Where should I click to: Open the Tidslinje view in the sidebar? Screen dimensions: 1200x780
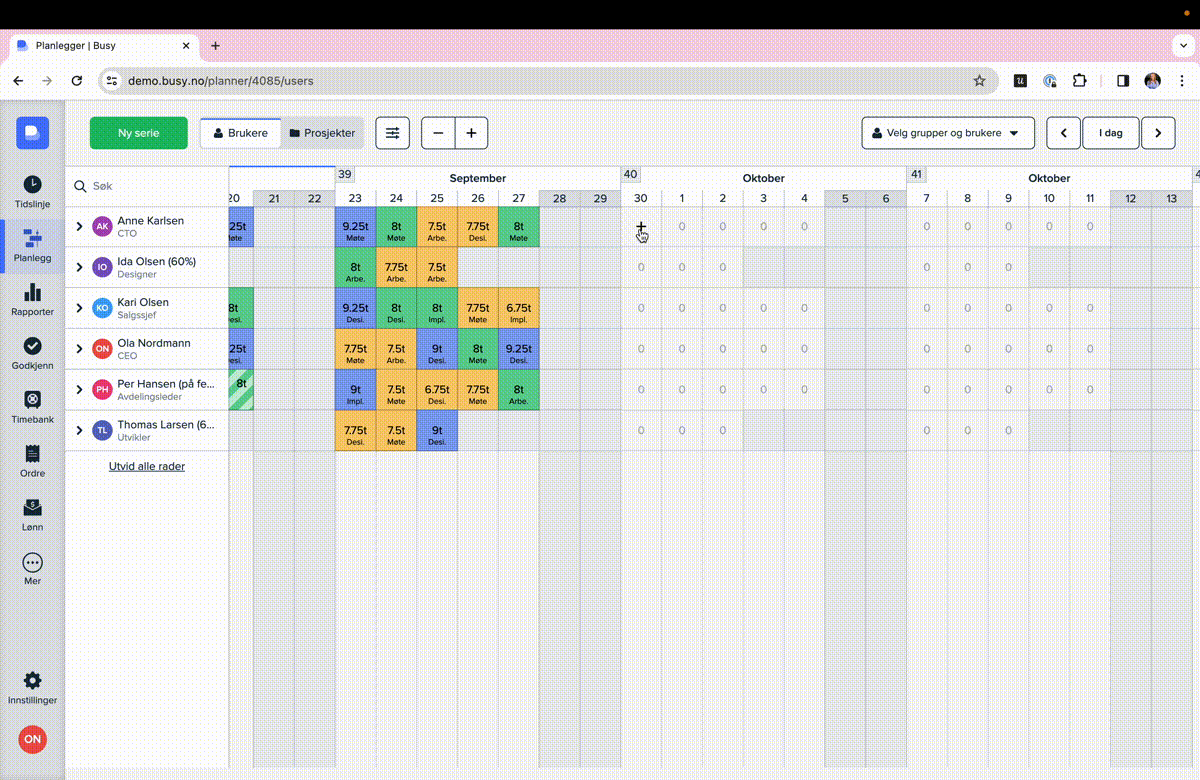pyautogui.click(x=32, y=190)
